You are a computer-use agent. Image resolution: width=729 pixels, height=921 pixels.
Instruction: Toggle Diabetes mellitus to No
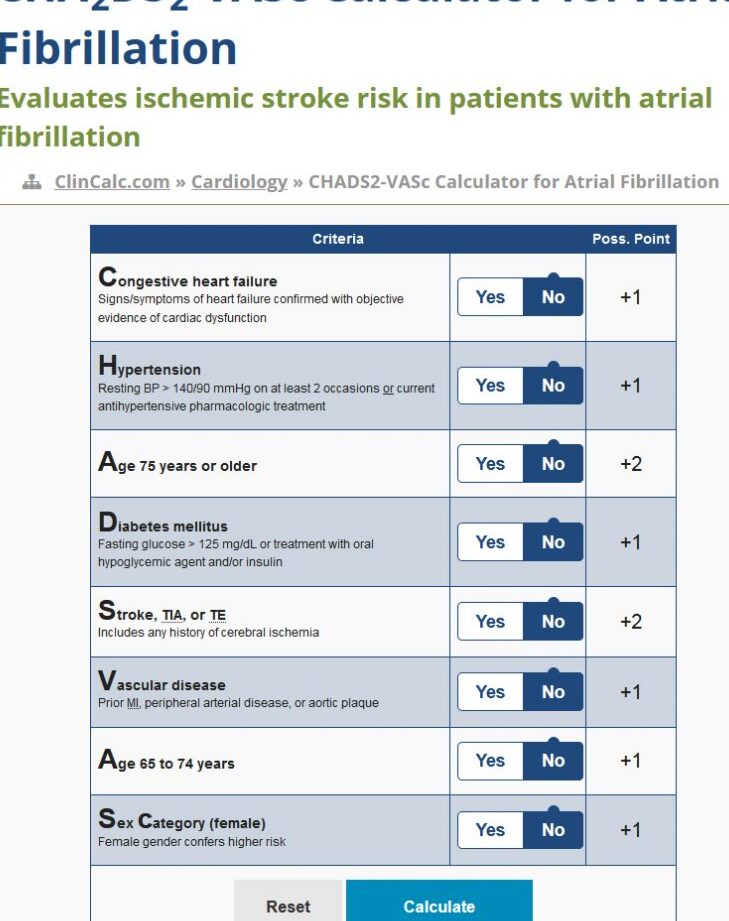[x=553, y=542]
